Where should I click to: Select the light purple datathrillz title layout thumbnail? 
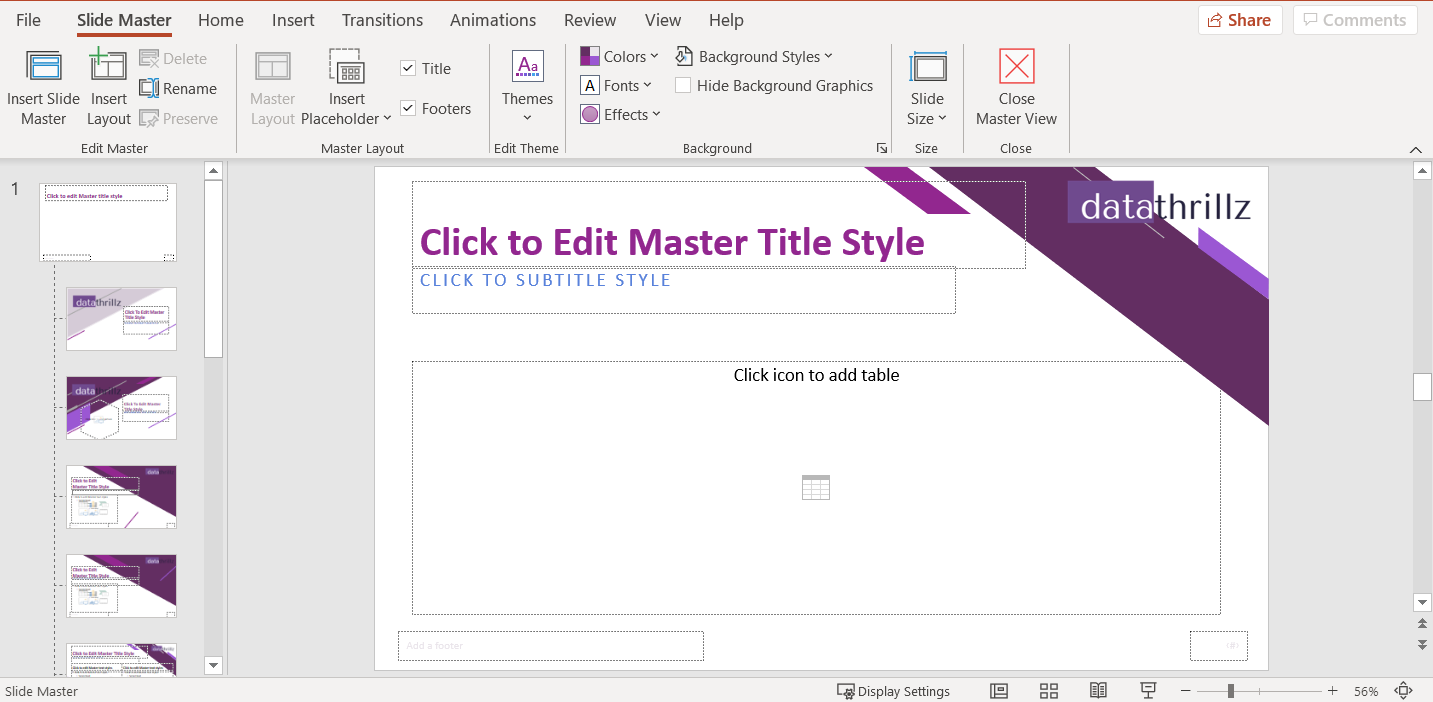[x=121, y=319]
